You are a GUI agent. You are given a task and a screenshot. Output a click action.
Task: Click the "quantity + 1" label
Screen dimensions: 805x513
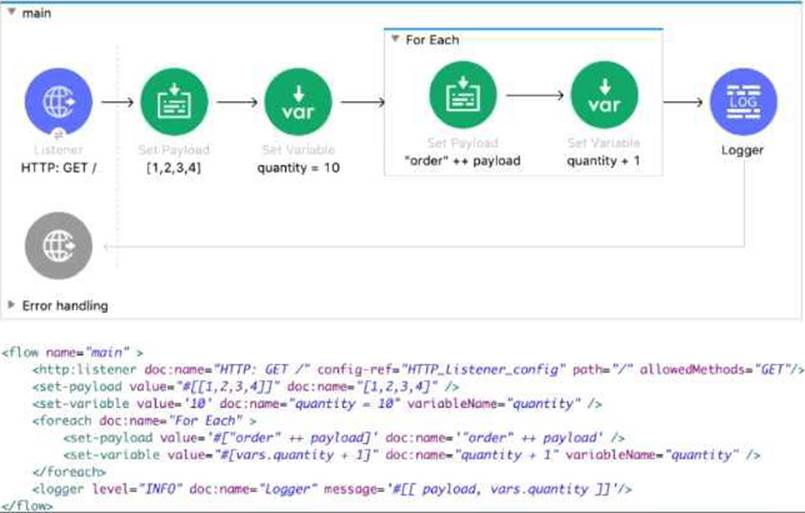point(604,160)
